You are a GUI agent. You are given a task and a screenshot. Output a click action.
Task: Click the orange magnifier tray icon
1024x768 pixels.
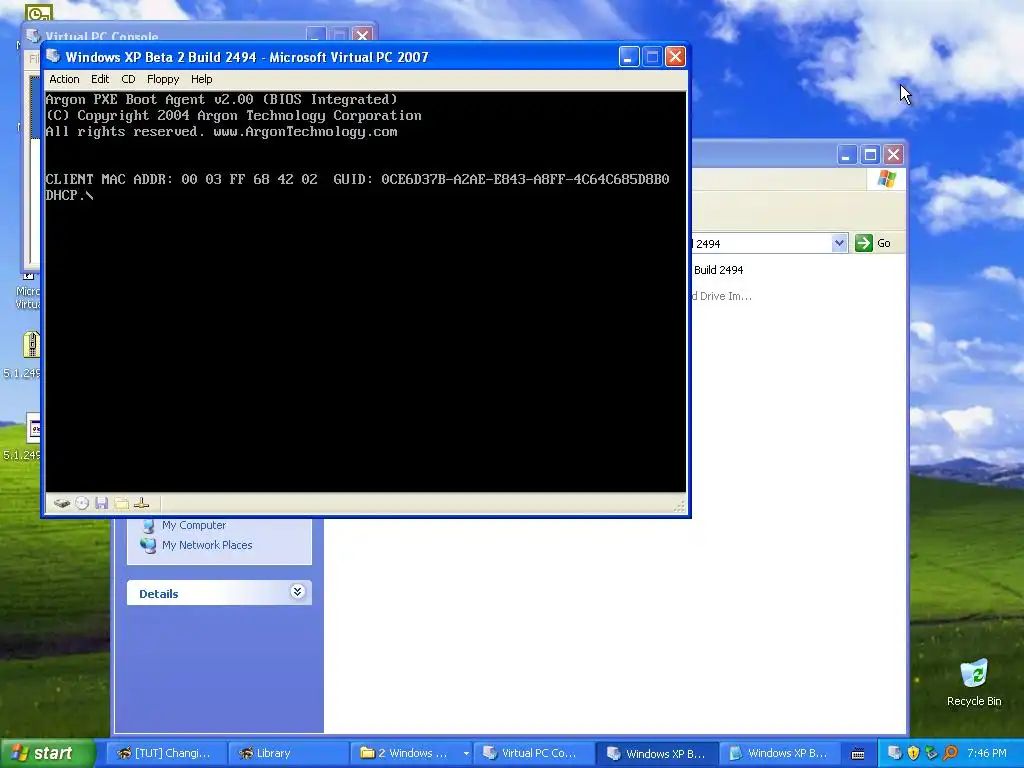pos(950,753)
